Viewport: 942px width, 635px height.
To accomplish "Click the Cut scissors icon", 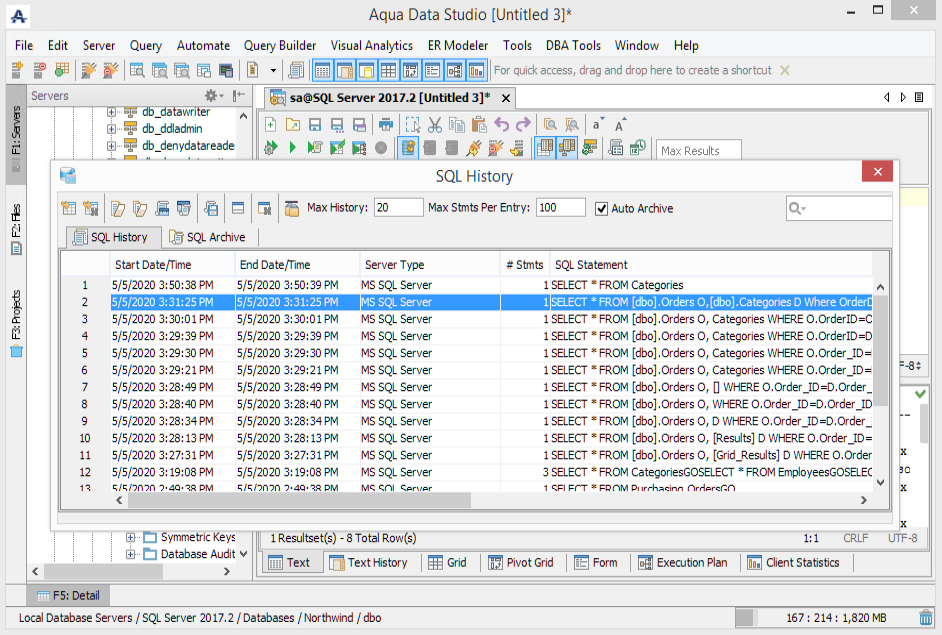I will click(434, 125).
